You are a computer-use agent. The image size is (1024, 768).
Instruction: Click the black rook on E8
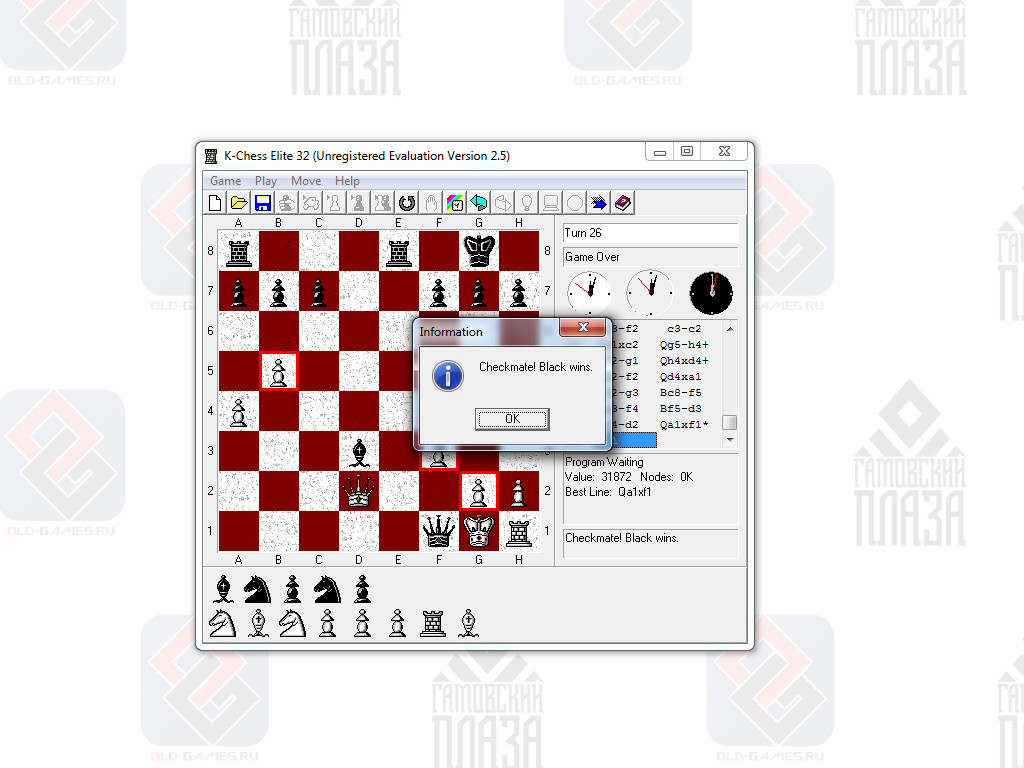coord(399,253)
